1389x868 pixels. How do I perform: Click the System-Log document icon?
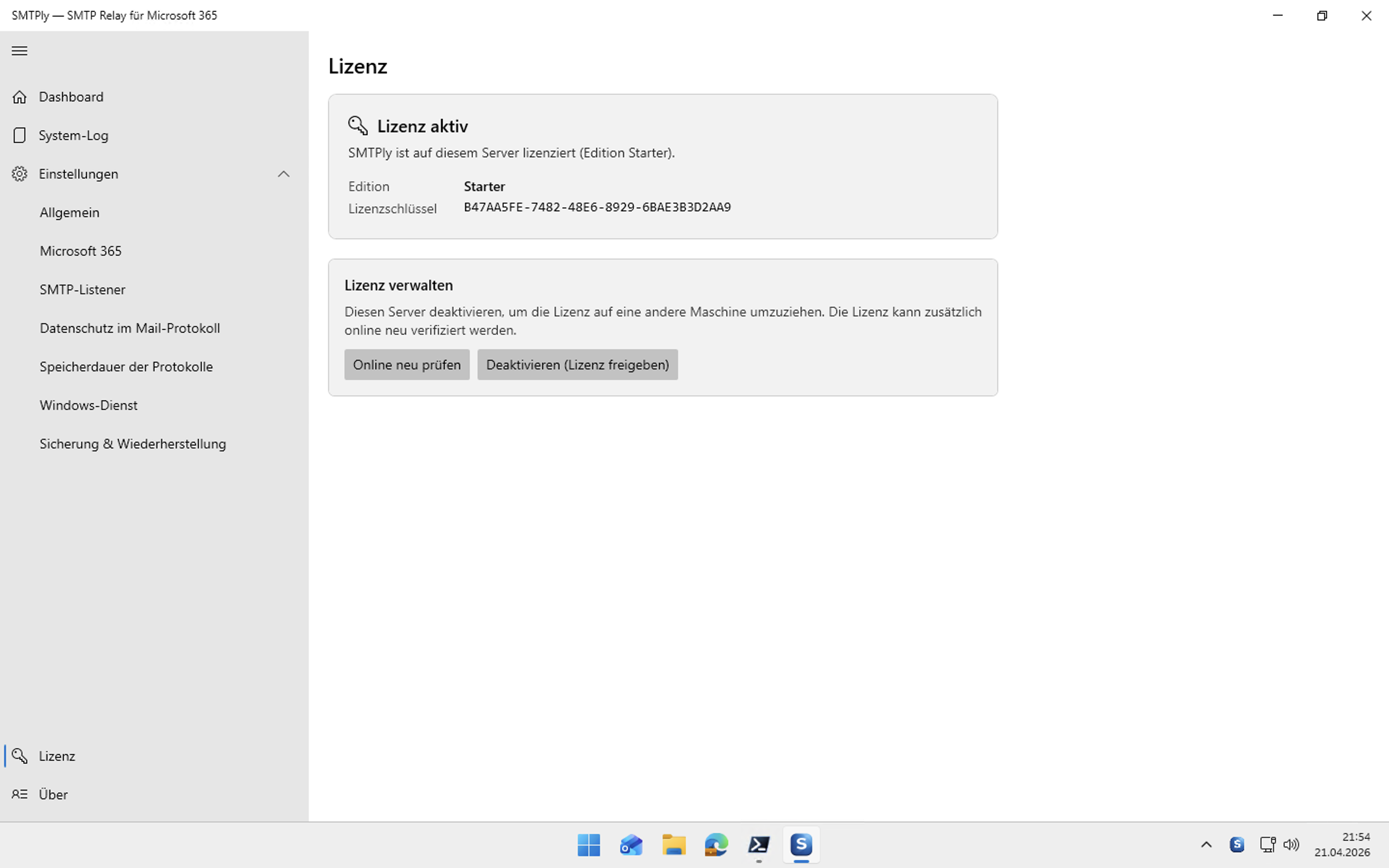(x=19, y=136)
